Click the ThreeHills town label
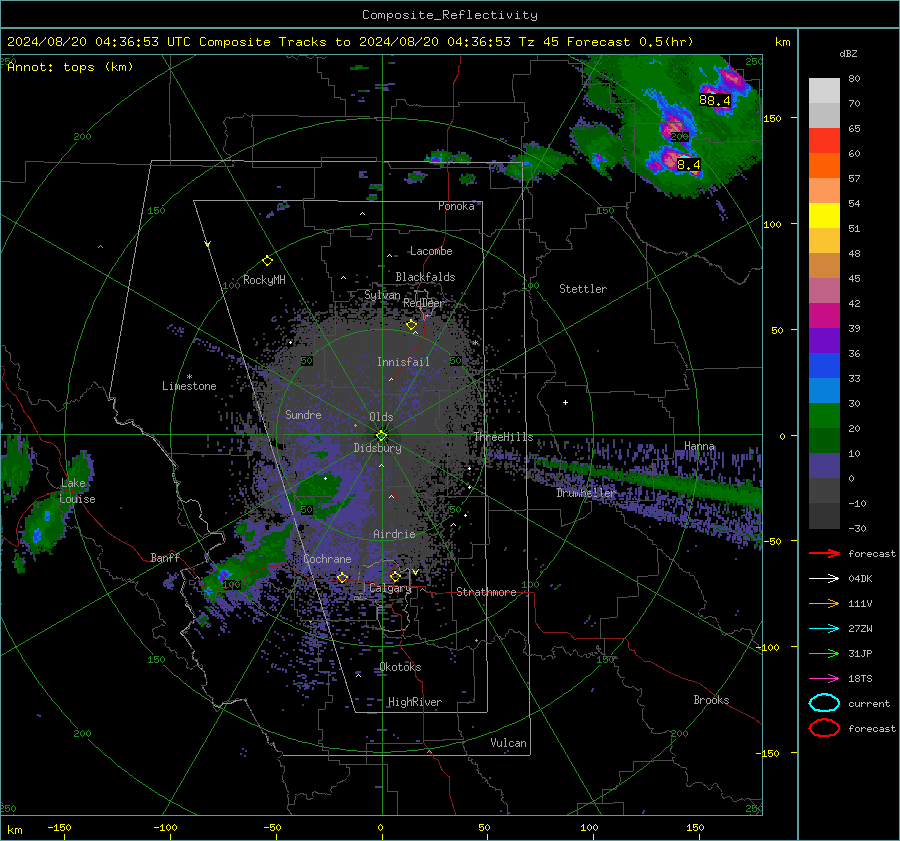900x841 pixels. point(503,437)
